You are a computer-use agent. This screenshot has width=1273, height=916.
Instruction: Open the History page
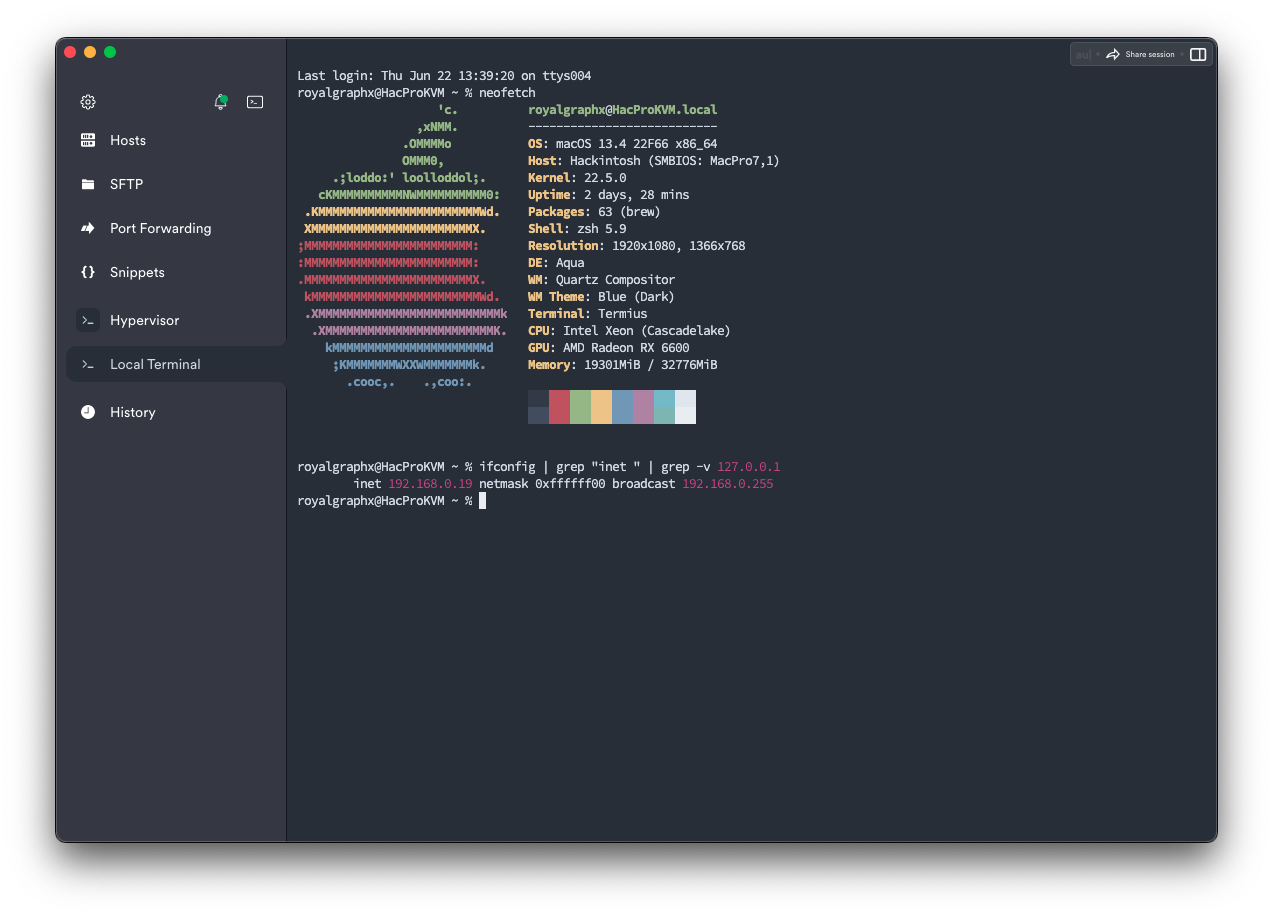point(132,412)
